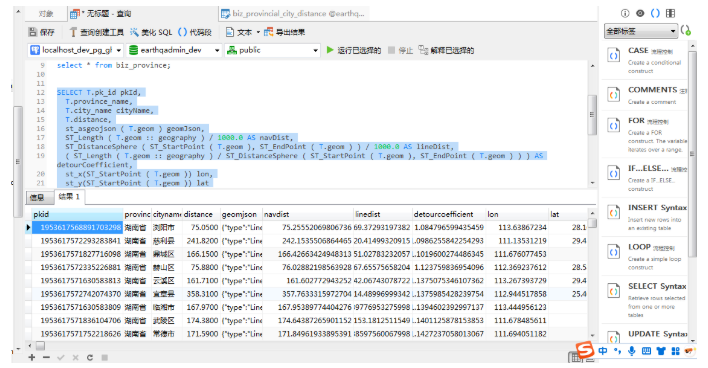Click the distance column header
708x368 pixels.
[x=201, y=214]
